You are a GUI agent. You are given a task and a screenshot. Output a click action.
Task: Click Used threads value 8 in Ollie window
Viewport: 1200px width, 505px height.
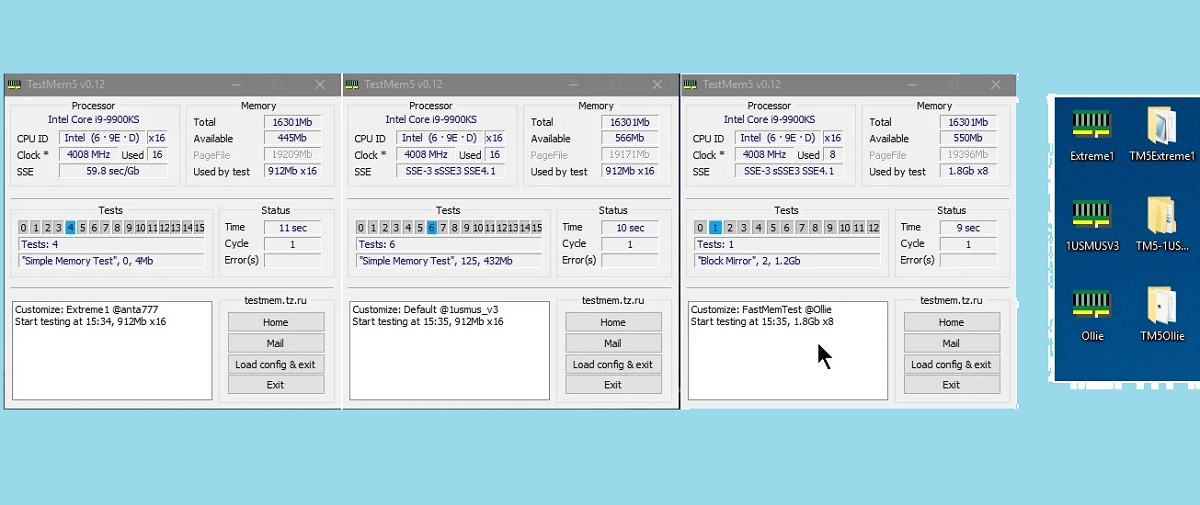point(833,155)
